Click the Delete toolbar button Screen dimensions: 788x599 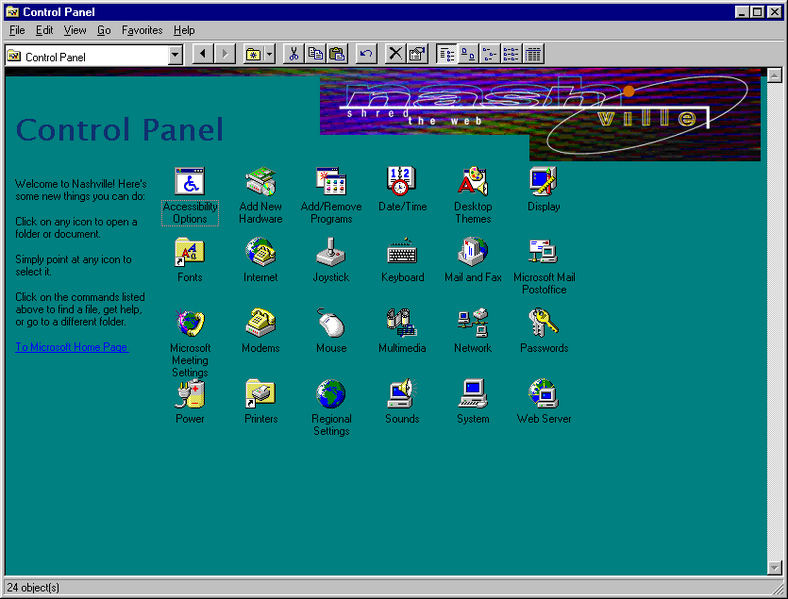(396, 54)
